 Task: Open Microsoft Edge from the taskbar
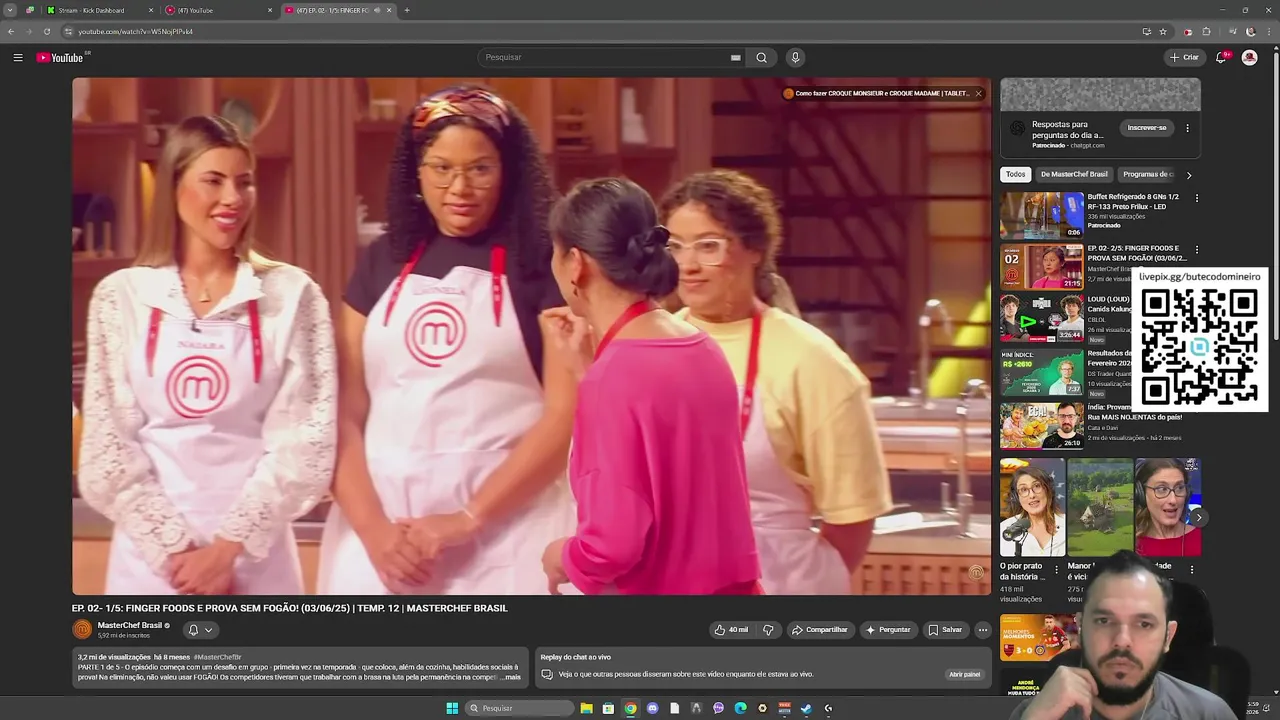(x=740, y=708)
